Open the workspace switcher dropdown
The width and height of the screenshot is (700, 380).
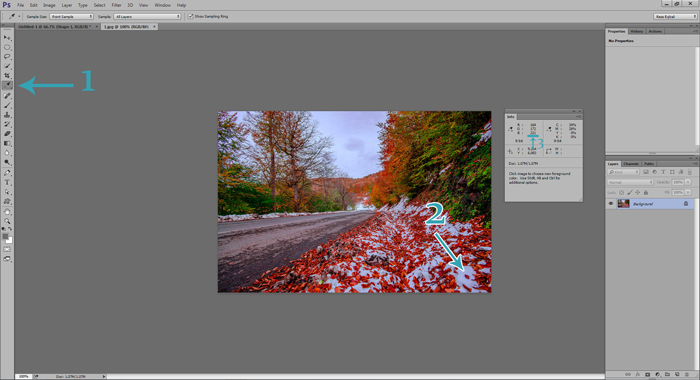click(675, 17)
